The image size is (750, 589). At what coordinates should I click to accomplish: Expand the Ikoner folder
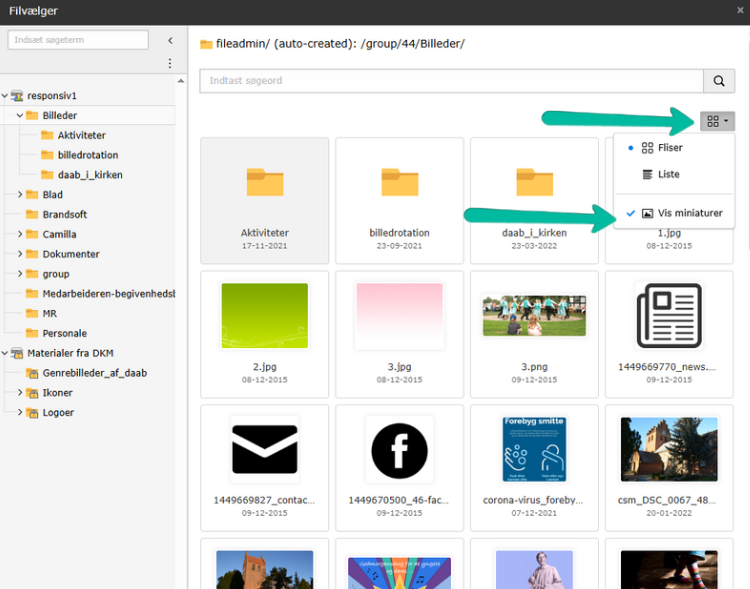click(x=20, y=392)
